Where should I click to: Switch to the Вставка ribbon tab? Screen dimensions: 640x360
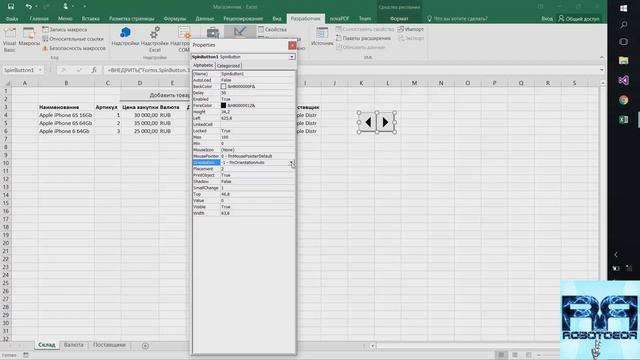(91, 19)
